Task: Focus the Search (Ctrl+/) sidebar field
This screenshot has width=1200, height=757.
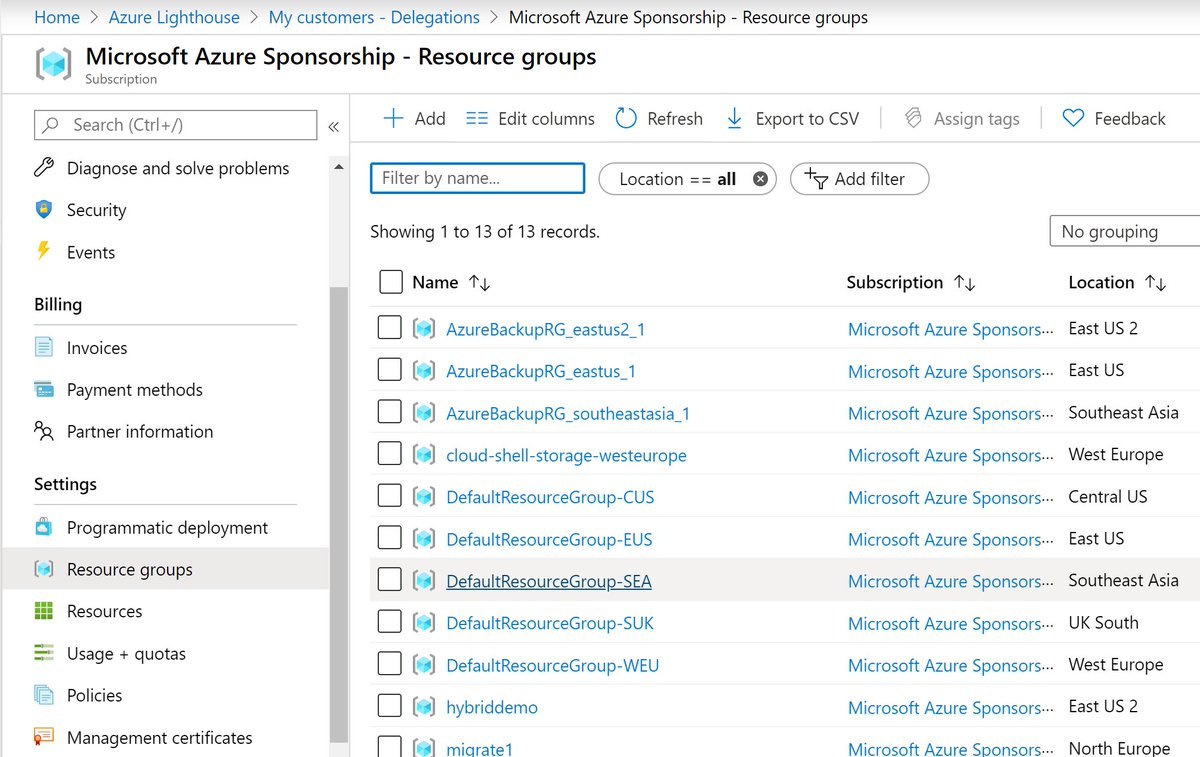Action: 176,125
